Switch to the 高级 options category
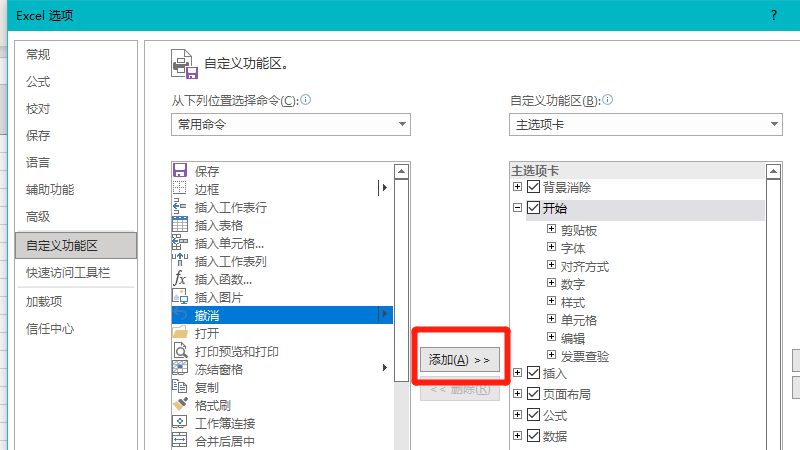The image size is (800, 450). [38, 217]
